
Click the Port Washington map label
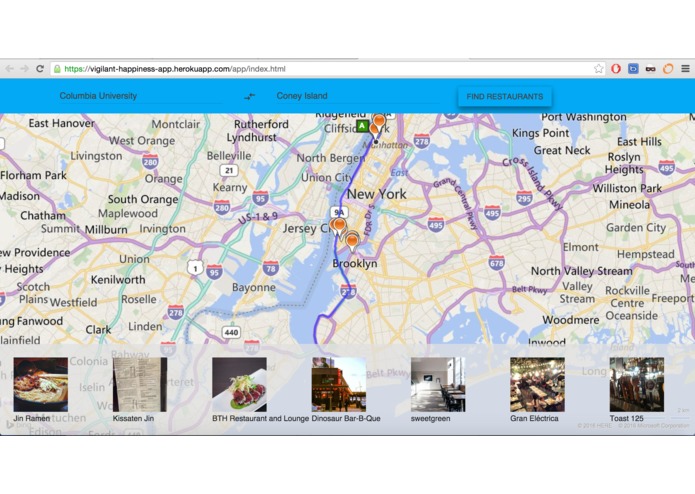click(584, 117)
